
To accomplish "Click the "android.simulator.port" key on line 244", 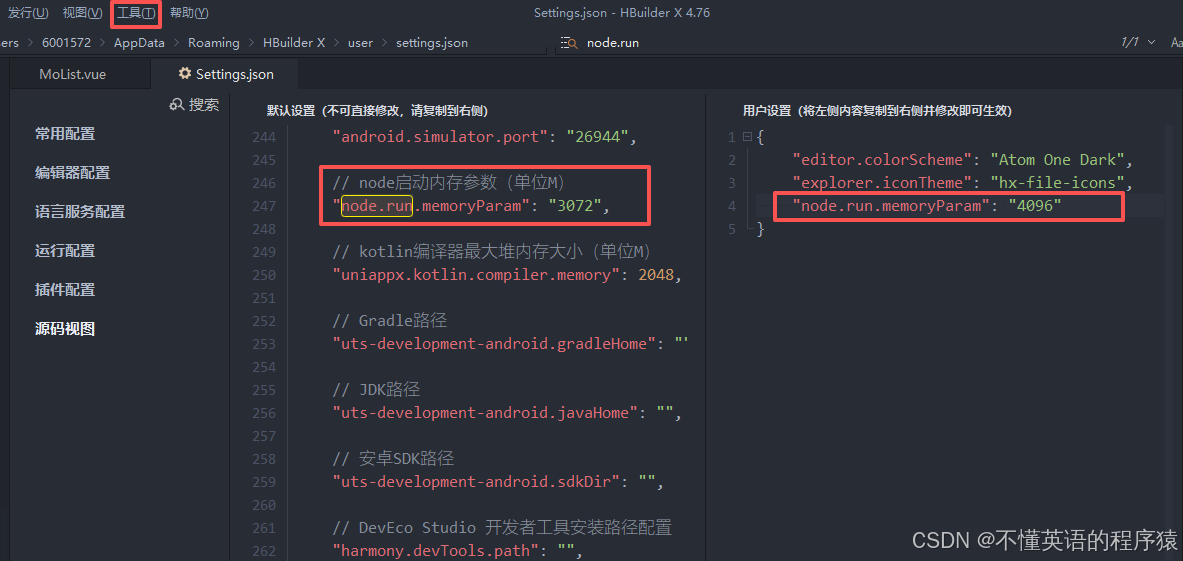I will (x=440, y=137).
